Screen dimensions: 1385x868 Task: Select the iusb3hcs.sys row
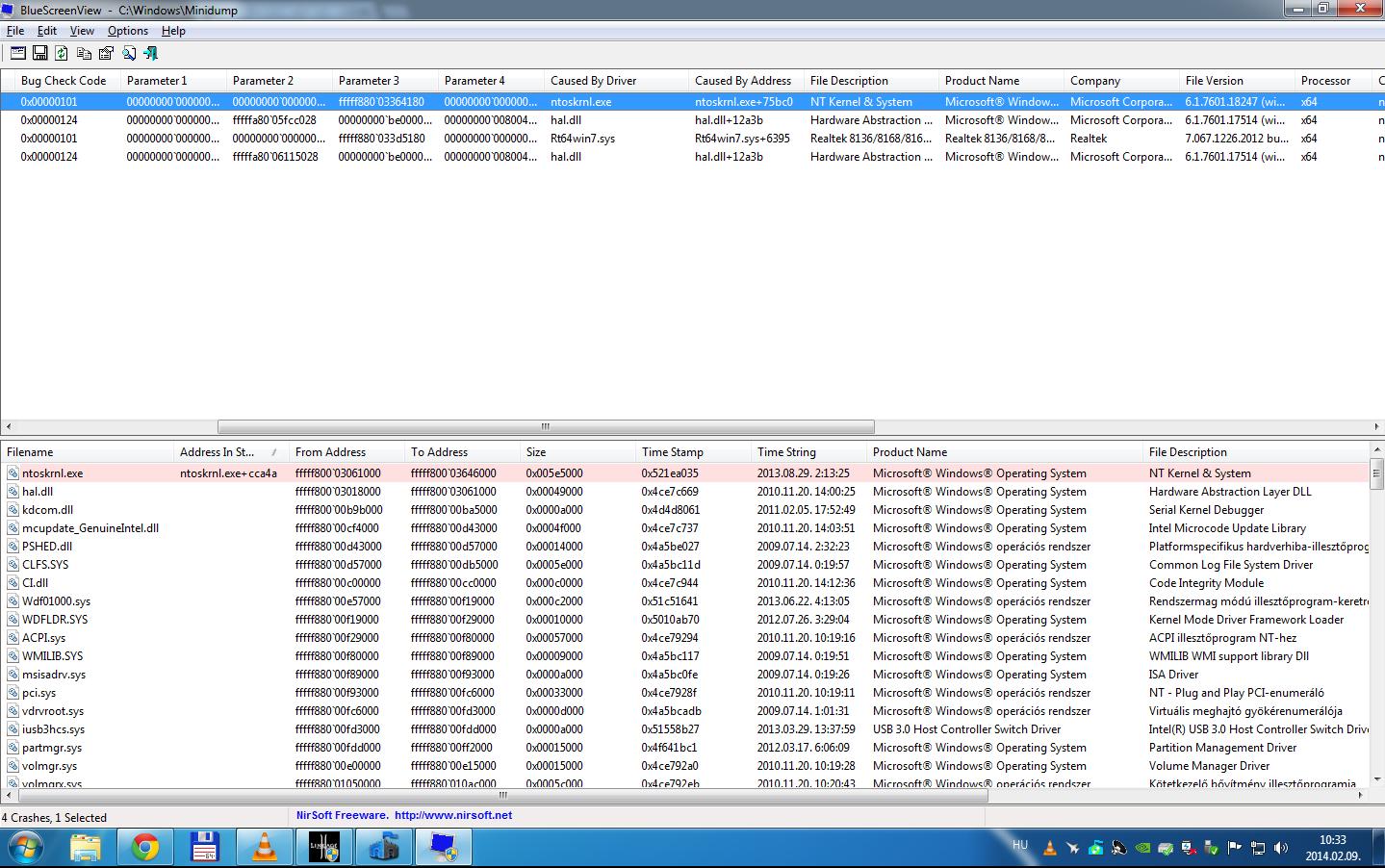click(x=684, y=729)
